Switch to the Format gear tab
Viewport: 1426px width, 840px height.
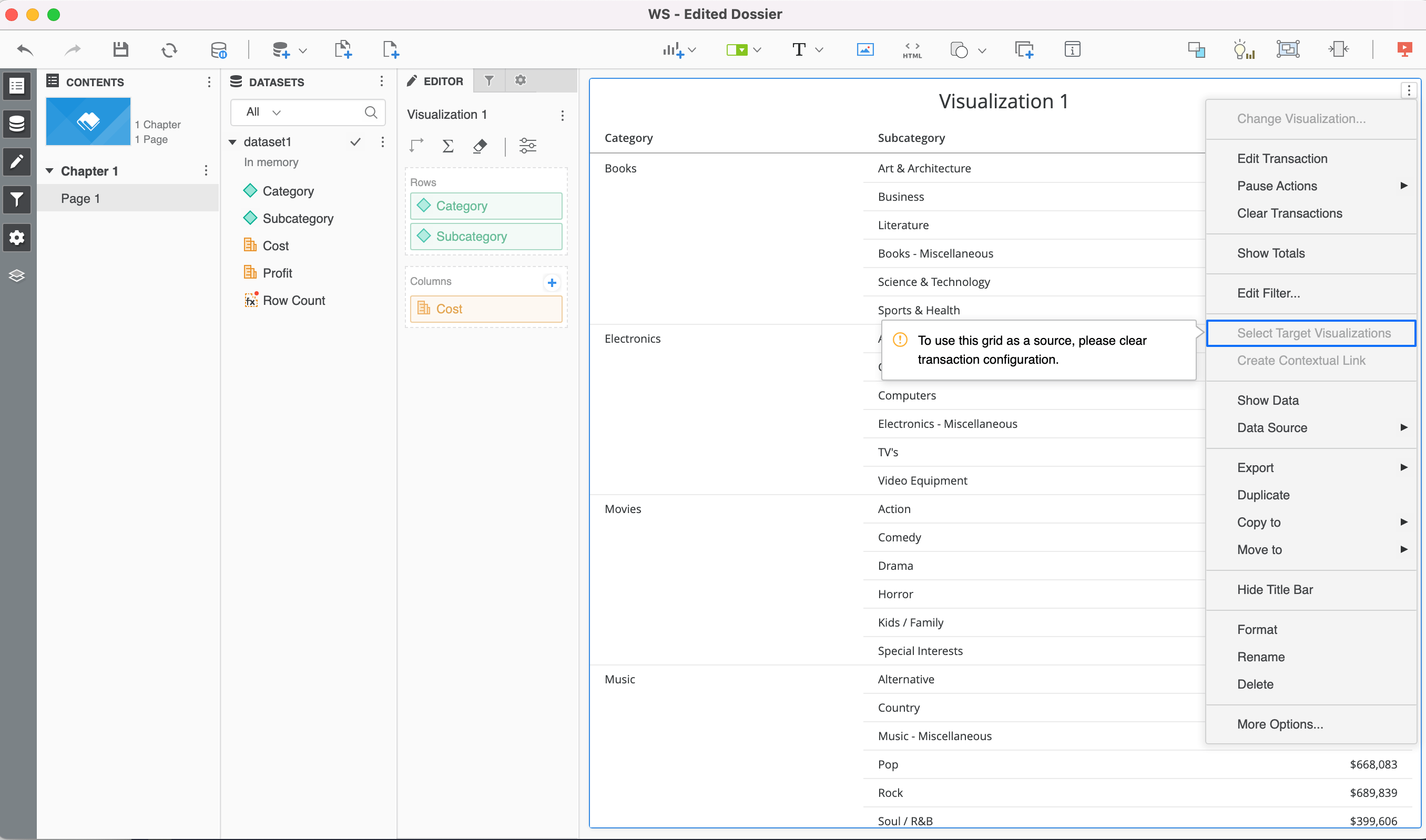tap(520, 80)
